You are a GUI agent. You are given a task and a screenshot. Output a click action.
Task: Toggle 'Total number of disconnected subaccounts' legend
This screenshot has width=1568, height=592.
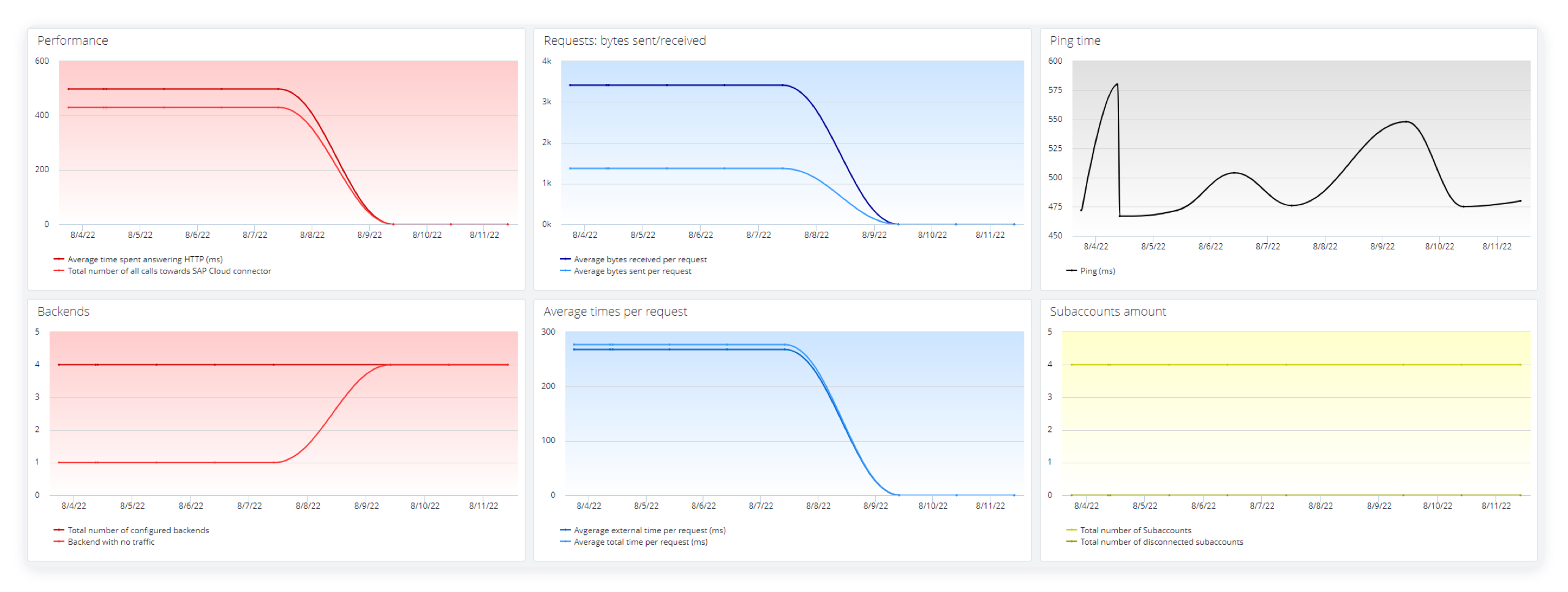point(1155,542)
